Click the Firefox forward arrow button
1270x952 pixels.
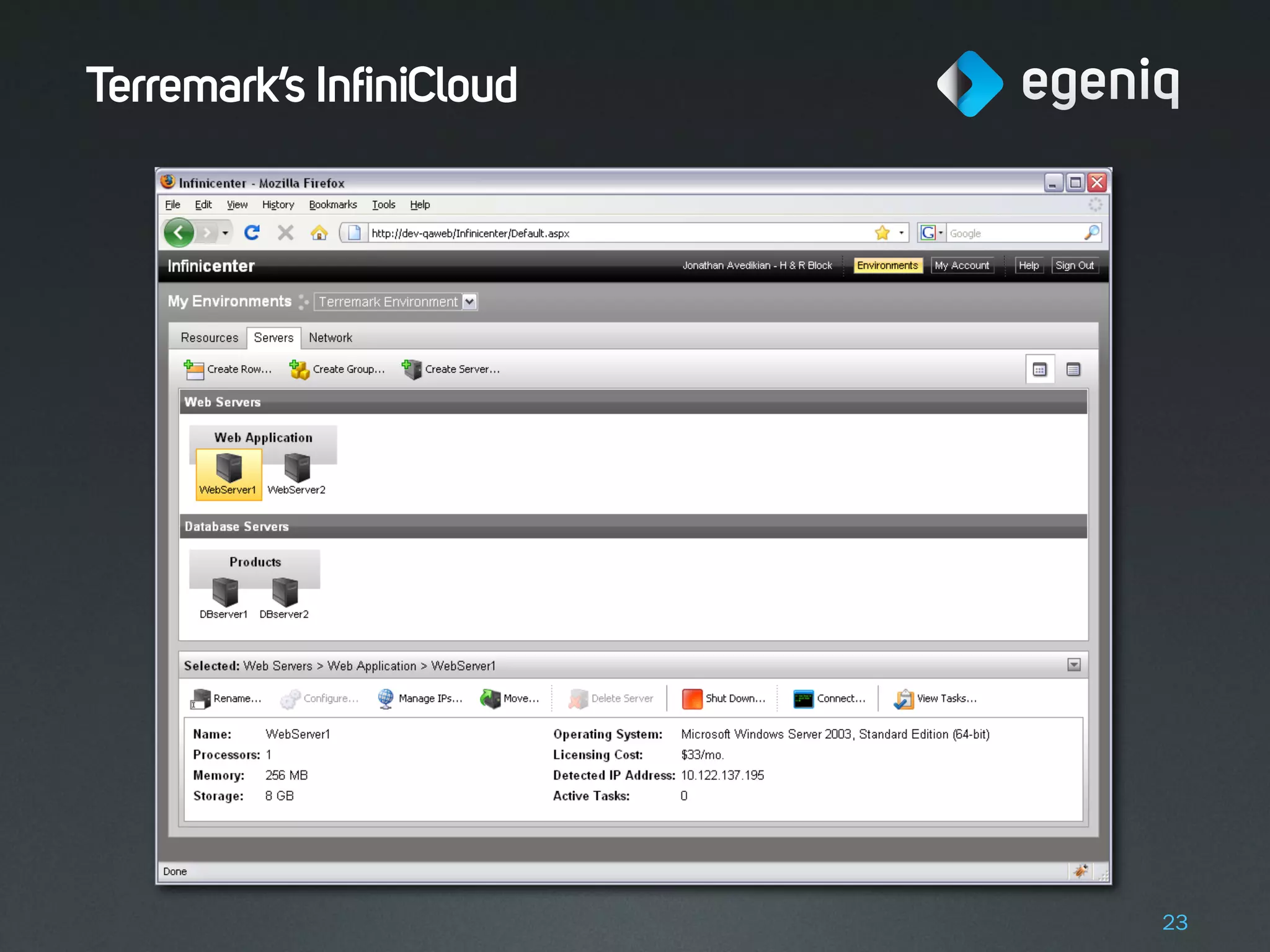(x=207, y=233)
